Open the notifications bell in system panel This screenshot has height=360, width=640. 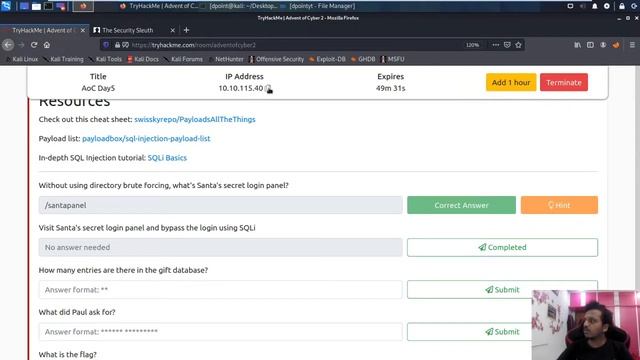595,6
